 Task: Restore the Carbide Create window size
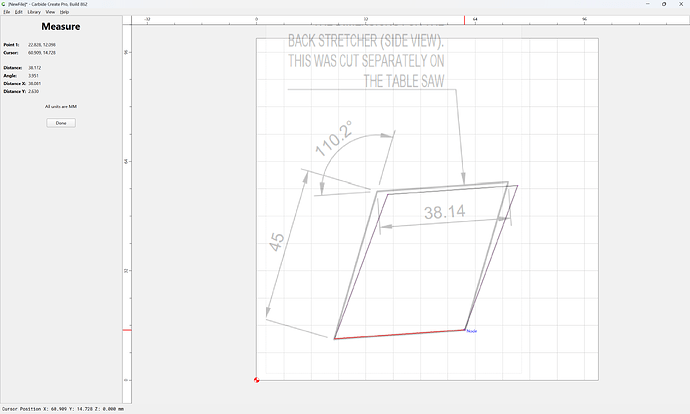664,4
